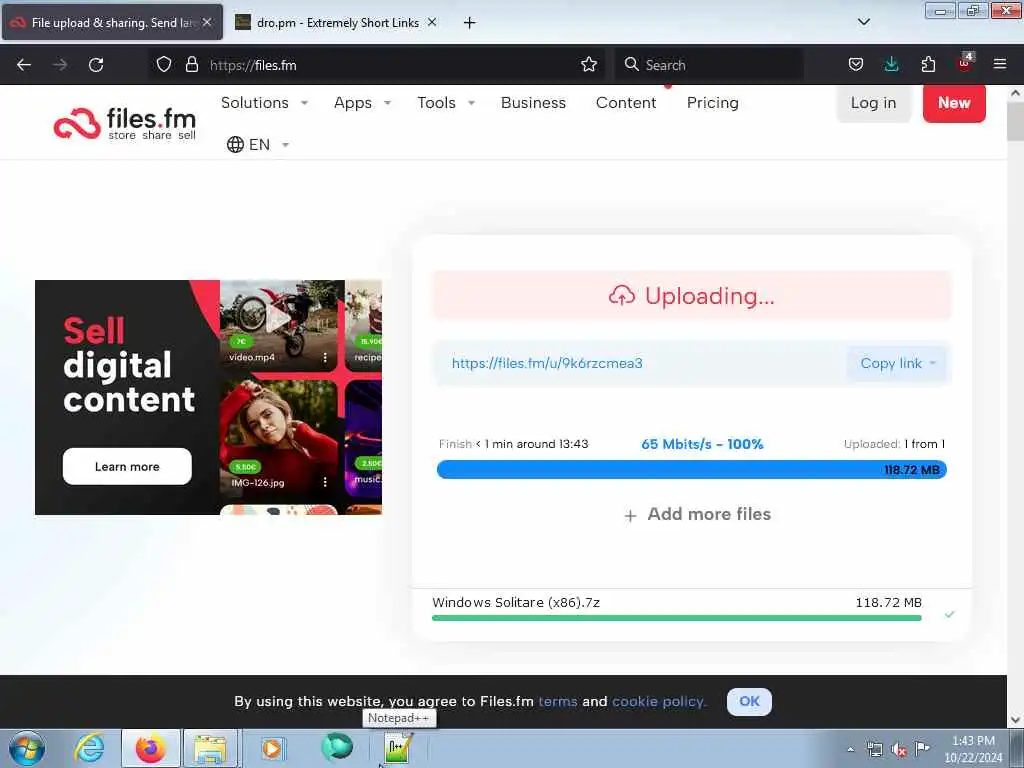
Task: Click the Windows Solitare (x86).7z file name
Action: point(516,603)
